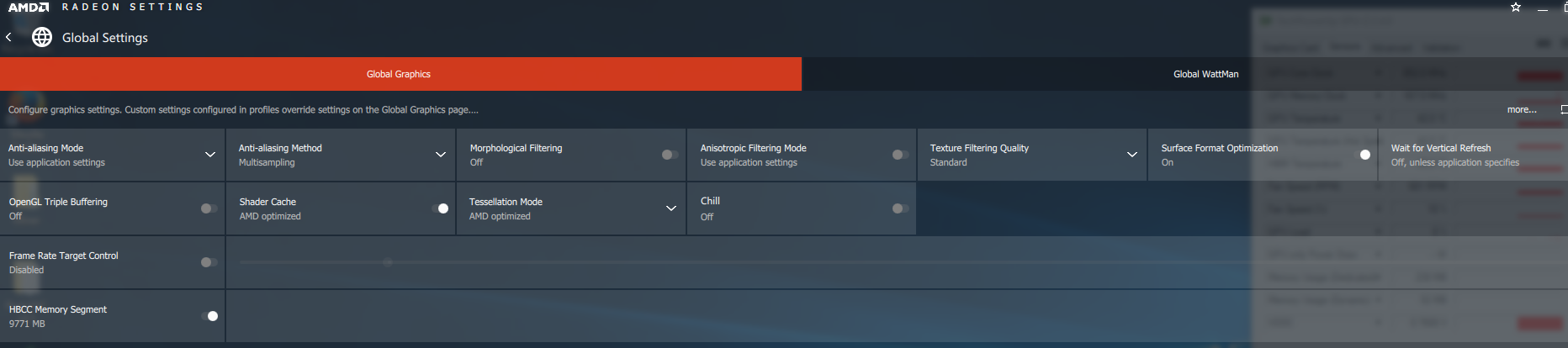Click the Global Settings title text
The height and width of the screenshot is (348, 1568).
point(105,38)
